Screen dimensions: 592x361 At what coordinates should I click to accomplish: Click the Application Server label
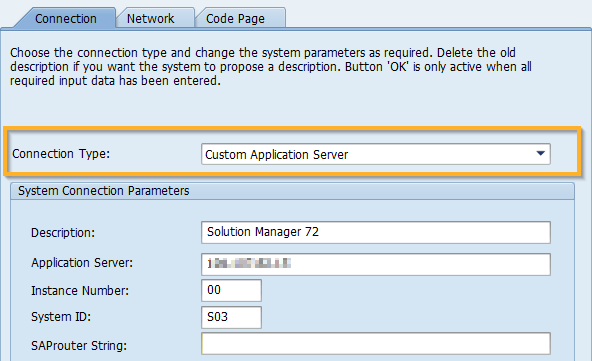(x=82, y=262)
